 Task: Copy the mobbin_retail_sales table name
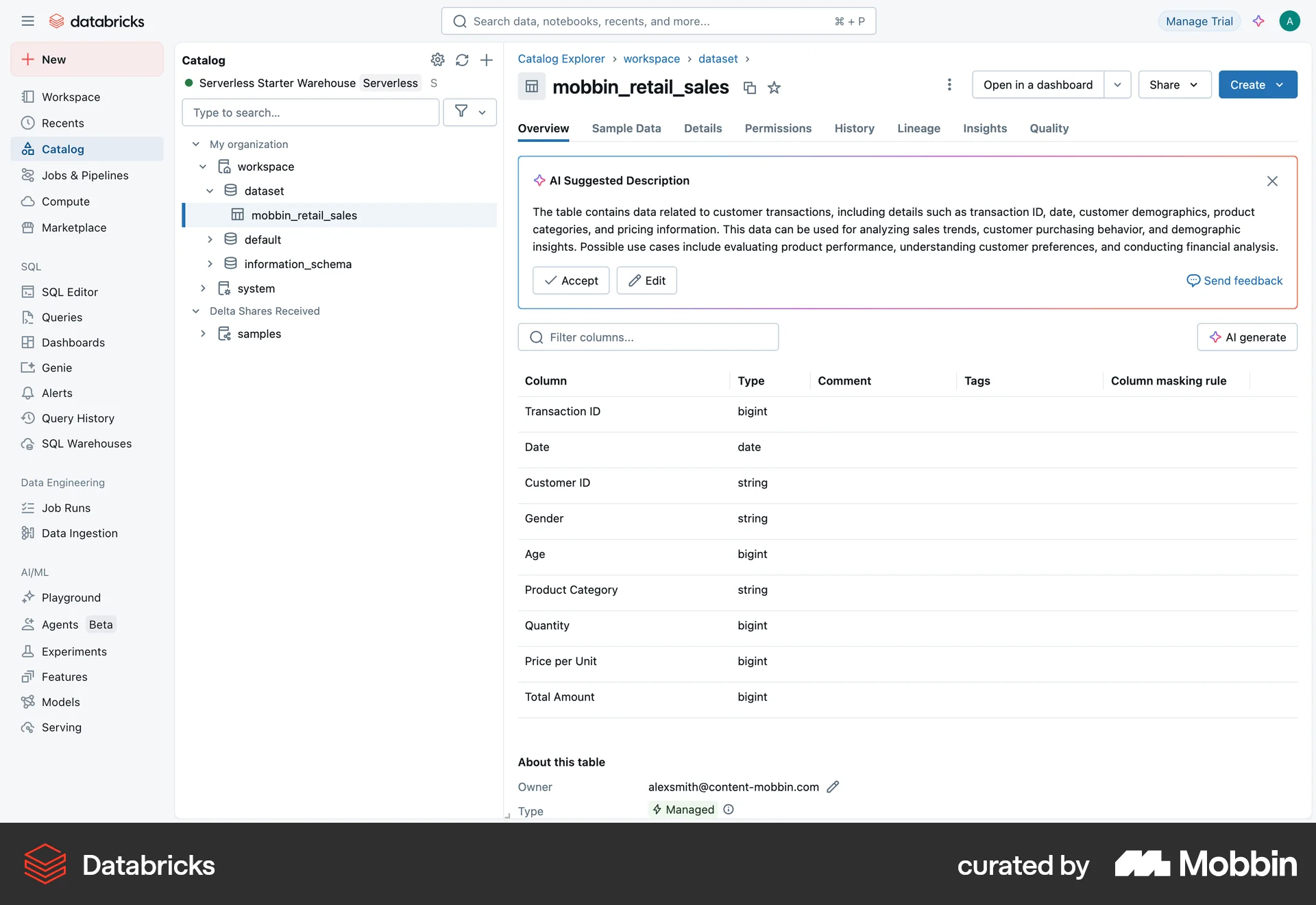coord(749,88)
